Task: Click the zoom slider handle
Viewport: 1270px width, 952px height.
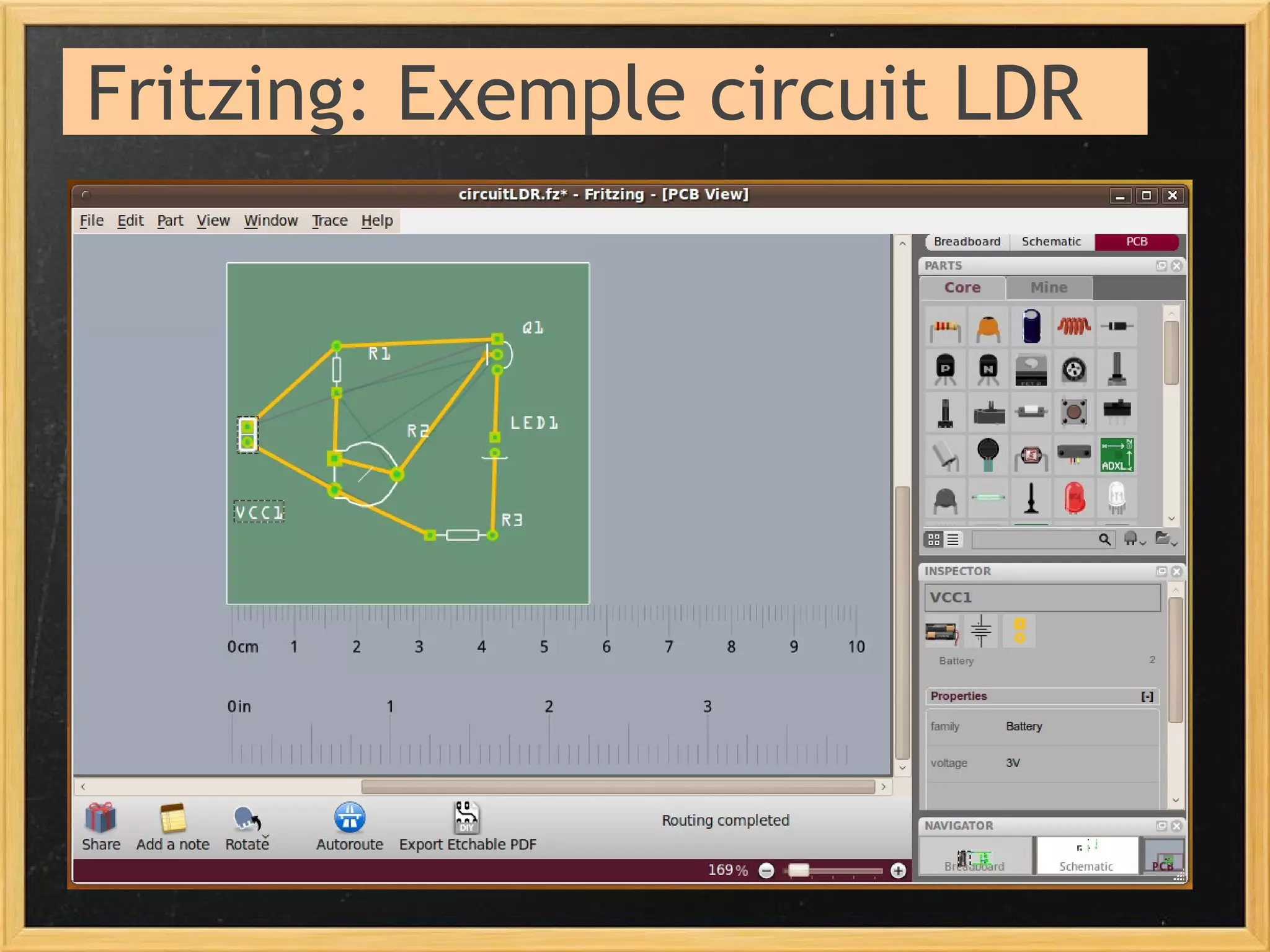Action: pyautogui.click(x=799, y=871)
